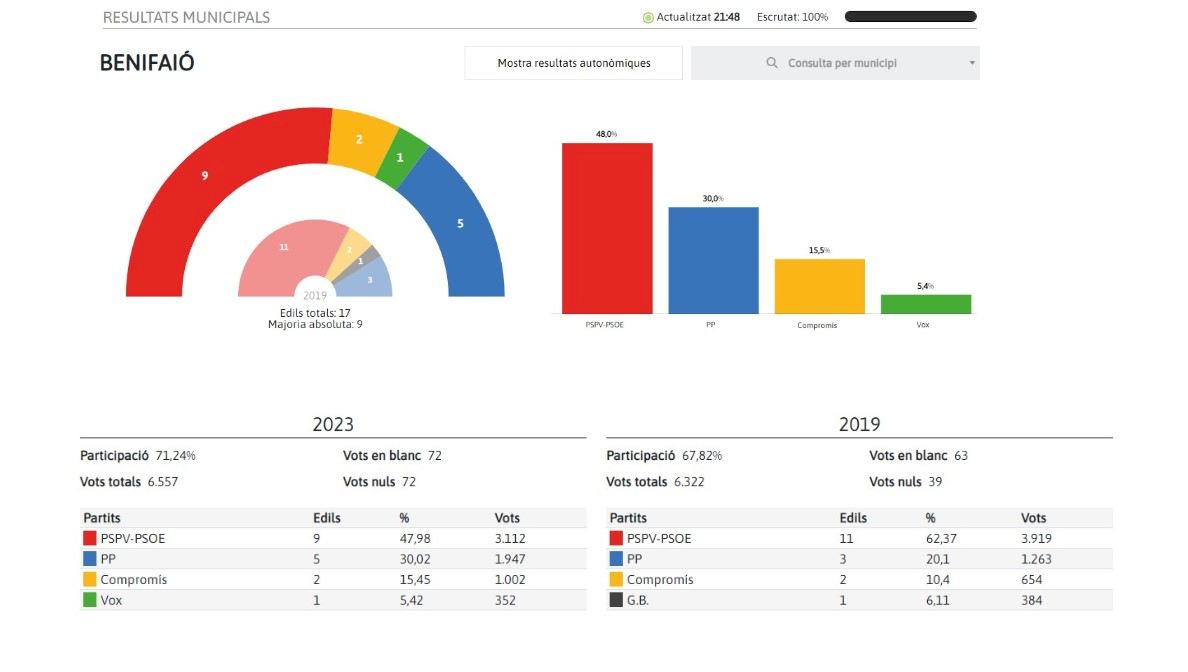The image size is (1188, 672).
Task: Click the search magnifier icon
Action: pos(771,63)
